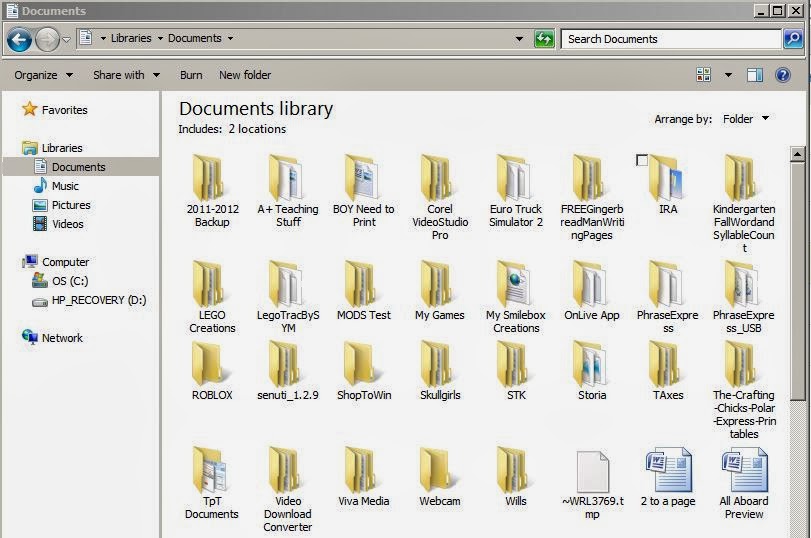The height and width of the screenshot is (538, 811).
Task: Select the A+ Teaching Stuff folder
Action: pyautogui.click(x=288, y=191)
